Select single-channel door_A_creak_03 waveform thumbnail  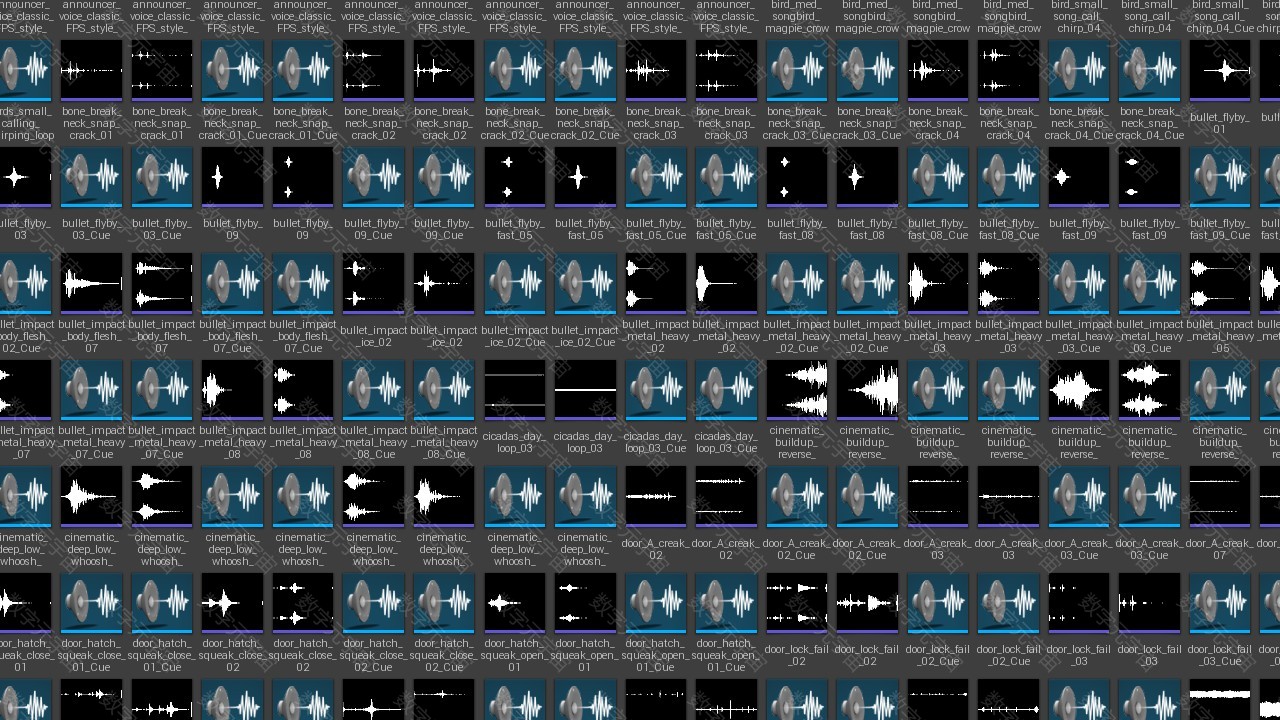coord(1008,497)
